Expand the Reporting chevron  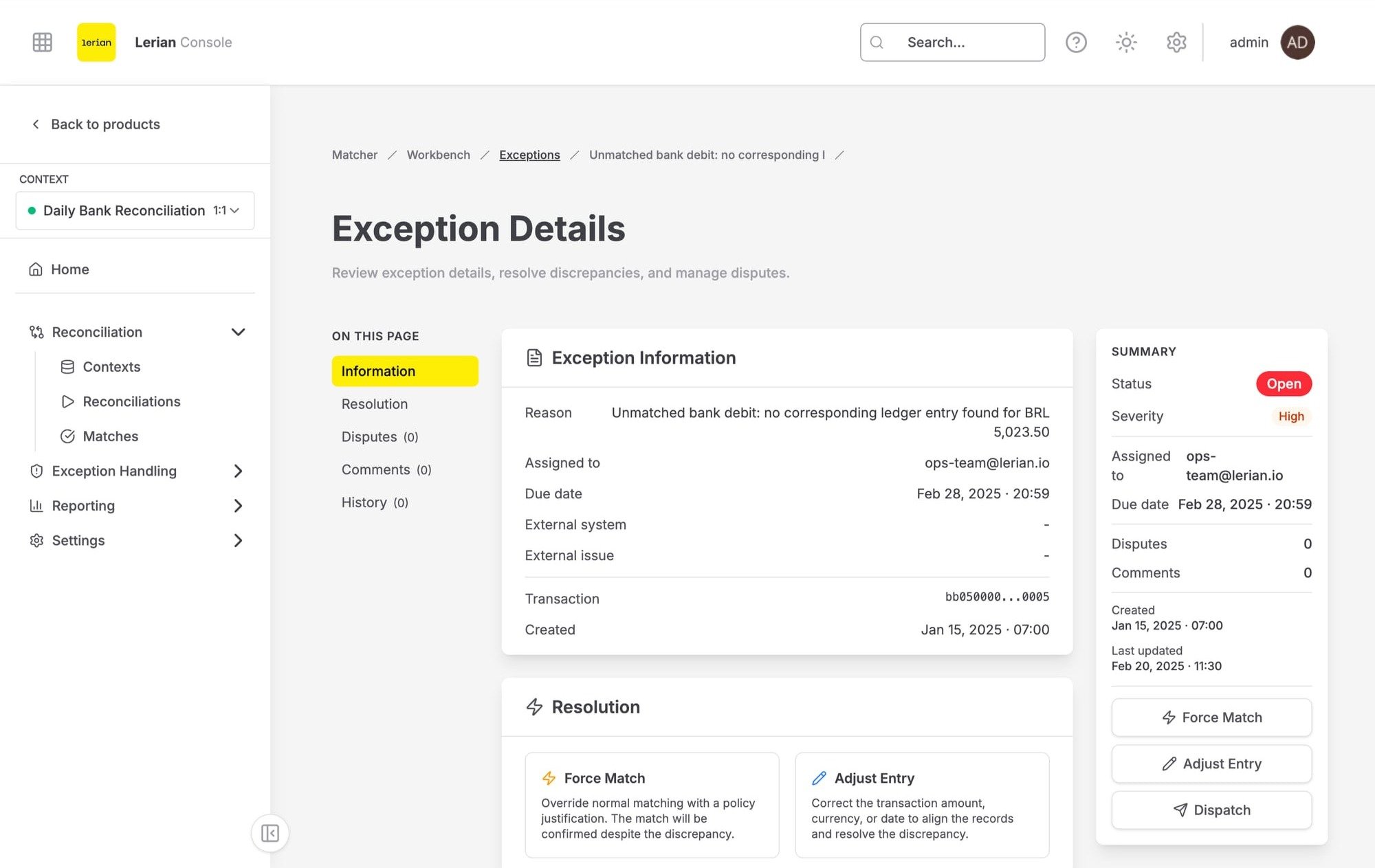click(x=238, y=506)
